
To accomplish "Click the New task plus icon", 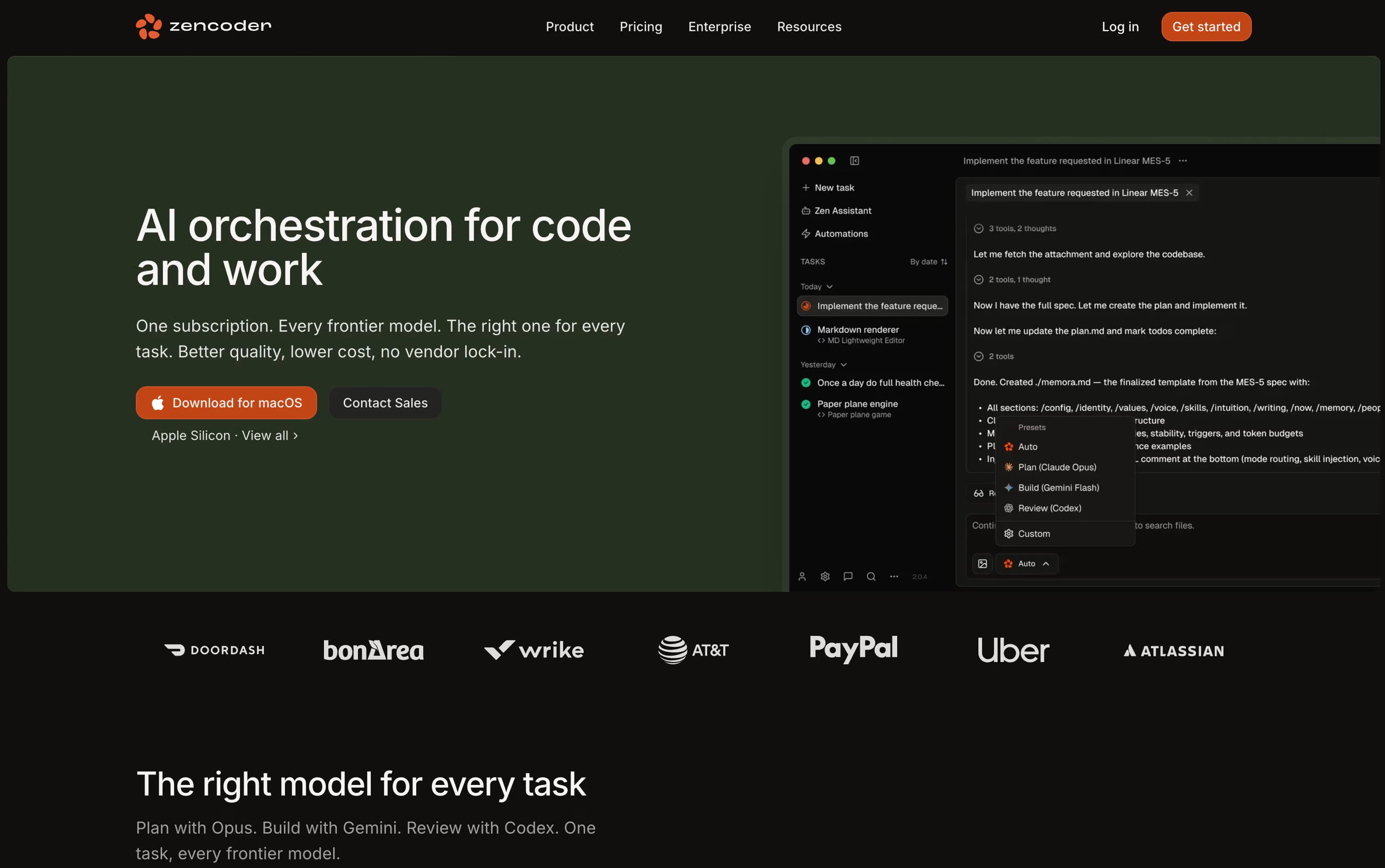I will pyautogui.click(x=805, y=188).
